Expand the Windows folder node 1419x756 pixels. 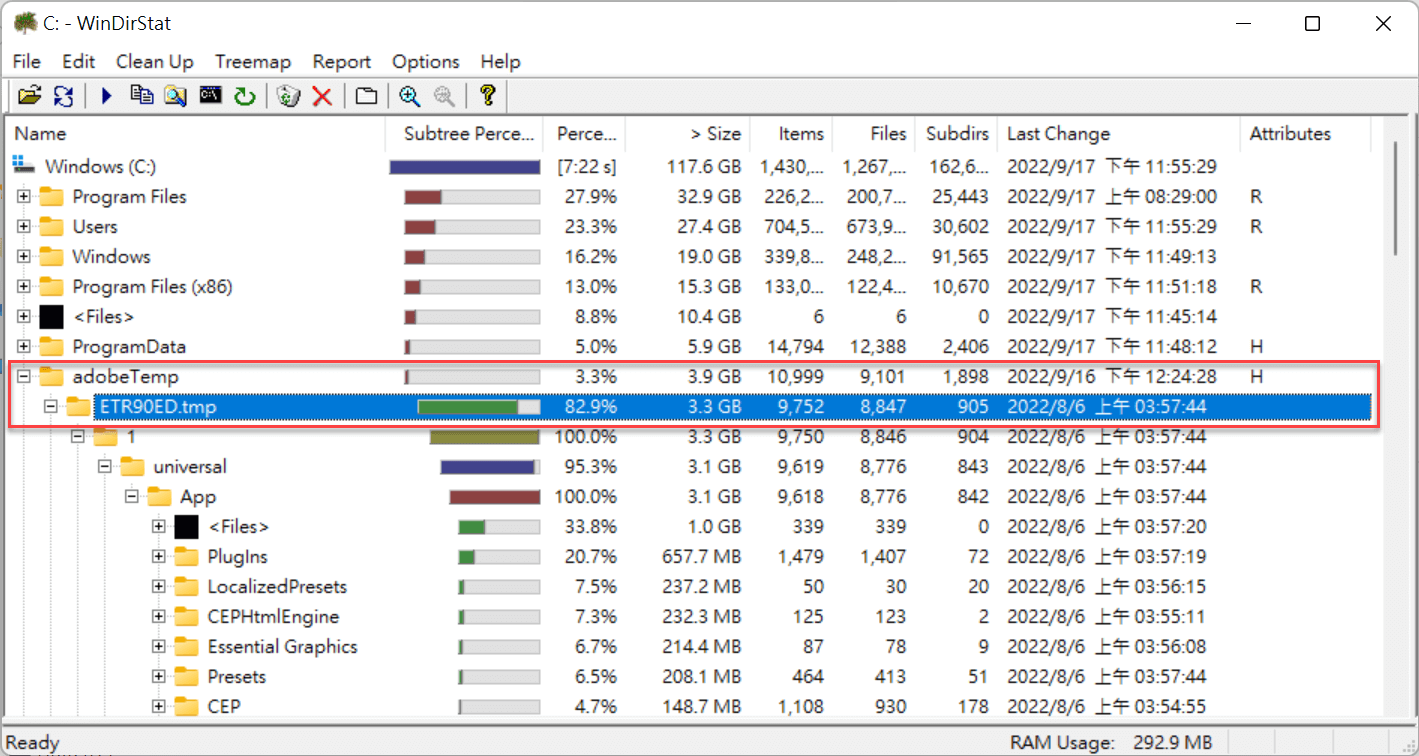tap(24, 257)
